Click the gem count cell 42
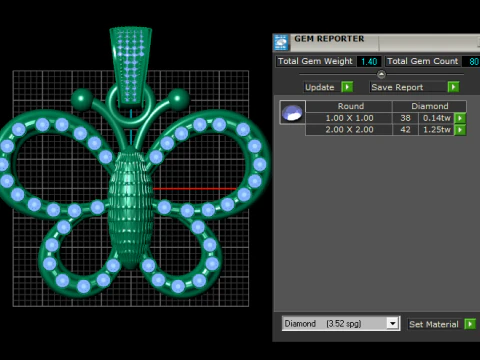Viewport: 480px width, 360px height. [405, 130]
